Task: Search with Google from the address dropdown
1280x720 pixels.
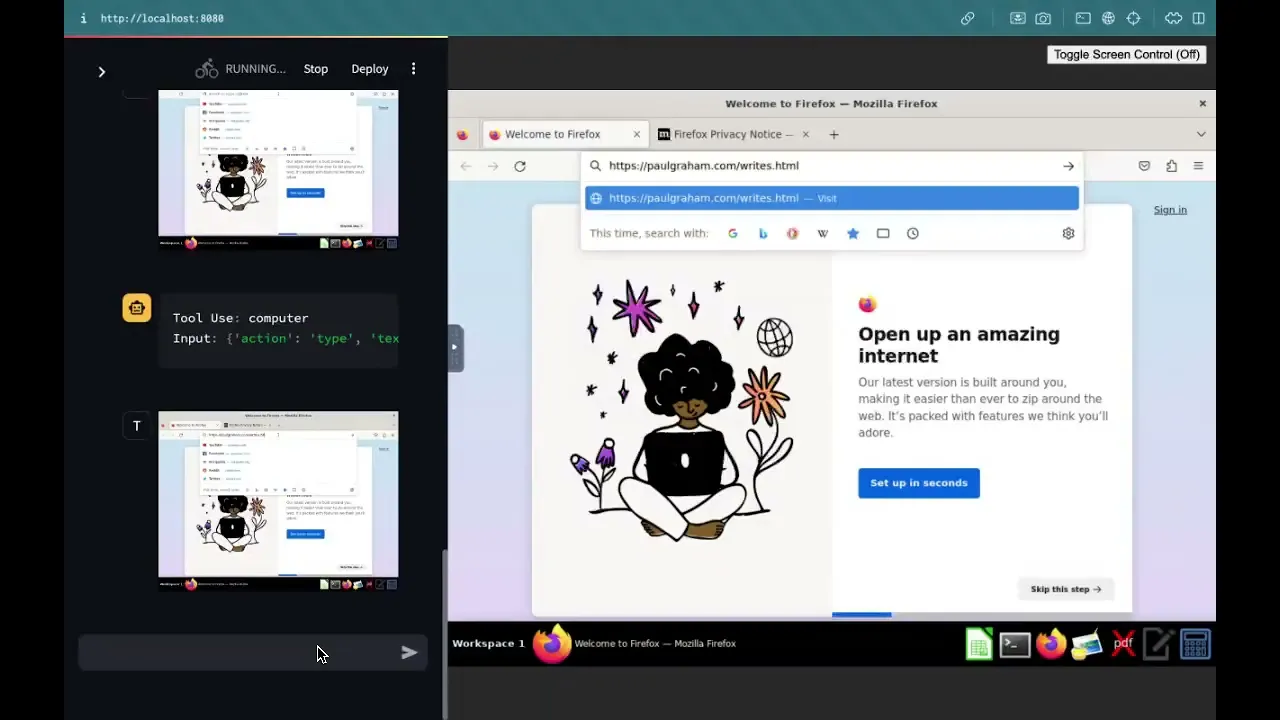Action: point(733,233)
